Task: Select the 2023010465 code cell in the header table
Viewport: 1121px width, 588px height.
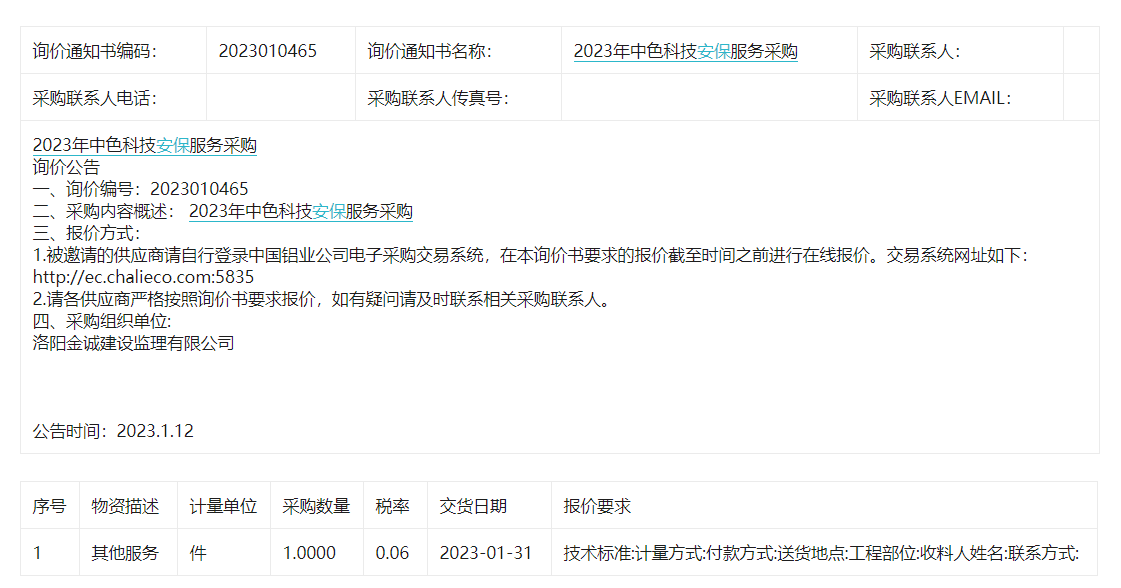Action: point(267,52)
